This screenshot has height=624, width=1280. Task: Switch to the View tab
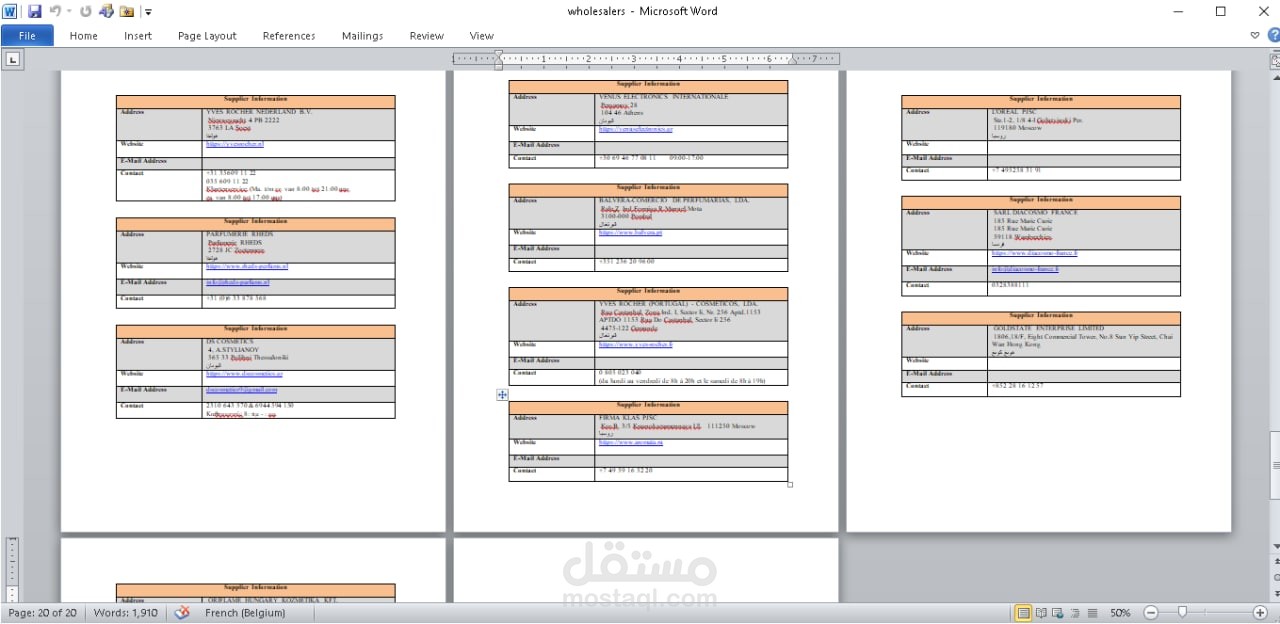[482, 36]
